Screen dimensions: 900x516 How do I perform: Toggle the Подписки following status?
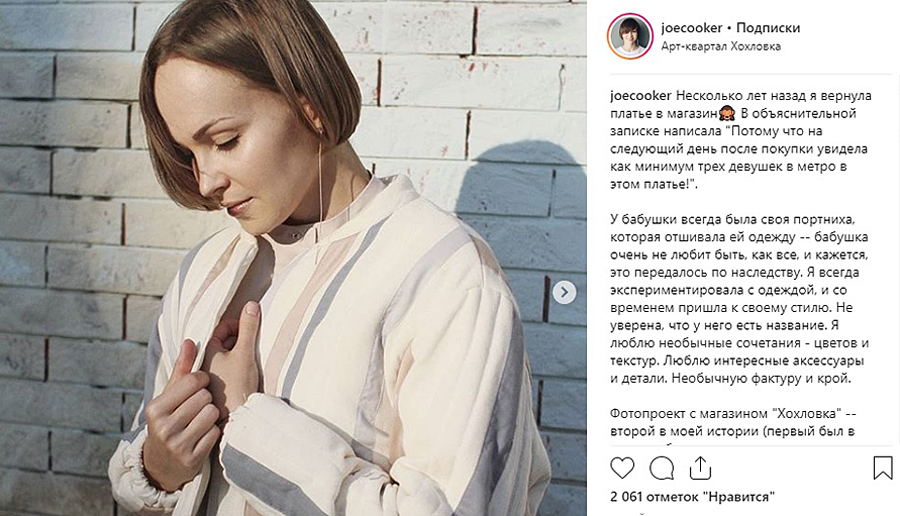(x=768, y=28)
